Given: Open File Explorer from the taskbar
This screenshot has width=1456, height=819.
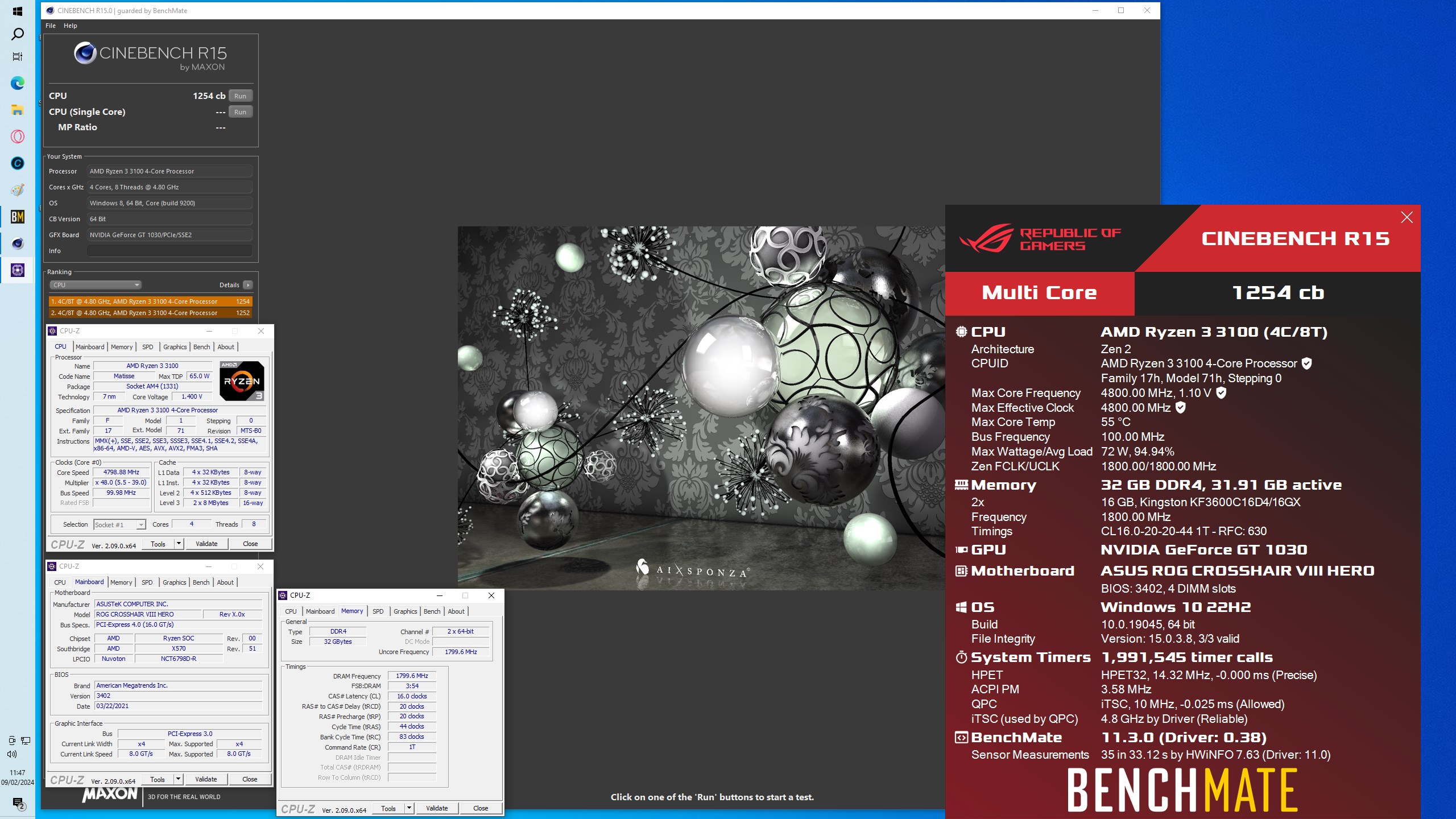Looking at the screenshot, I should pos(18,110).
